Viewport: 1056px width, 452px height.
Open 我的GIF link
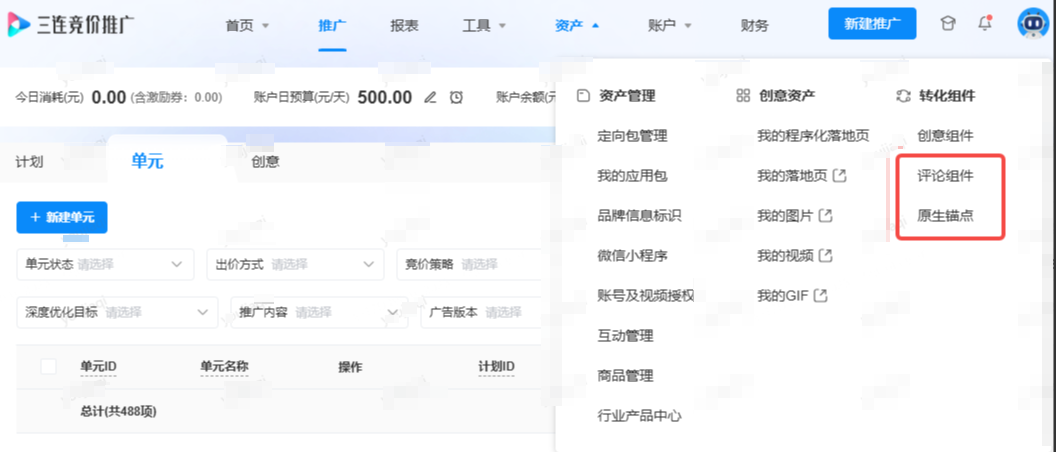[x=783, y=296]
